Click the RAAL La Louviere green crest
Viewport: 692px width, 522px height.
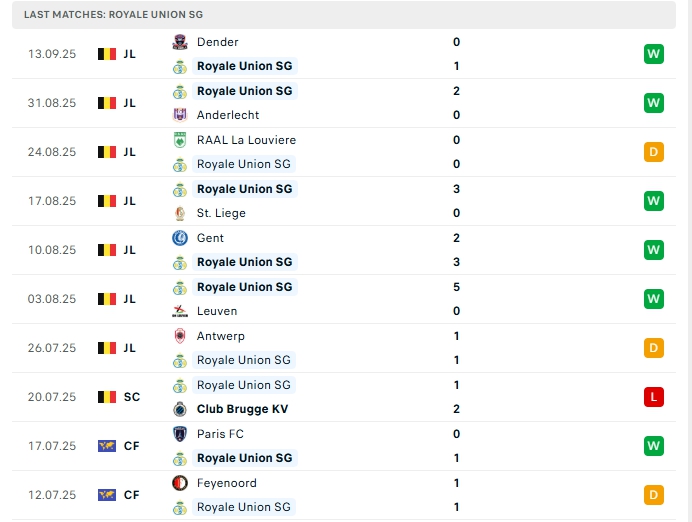pos(180,140)
